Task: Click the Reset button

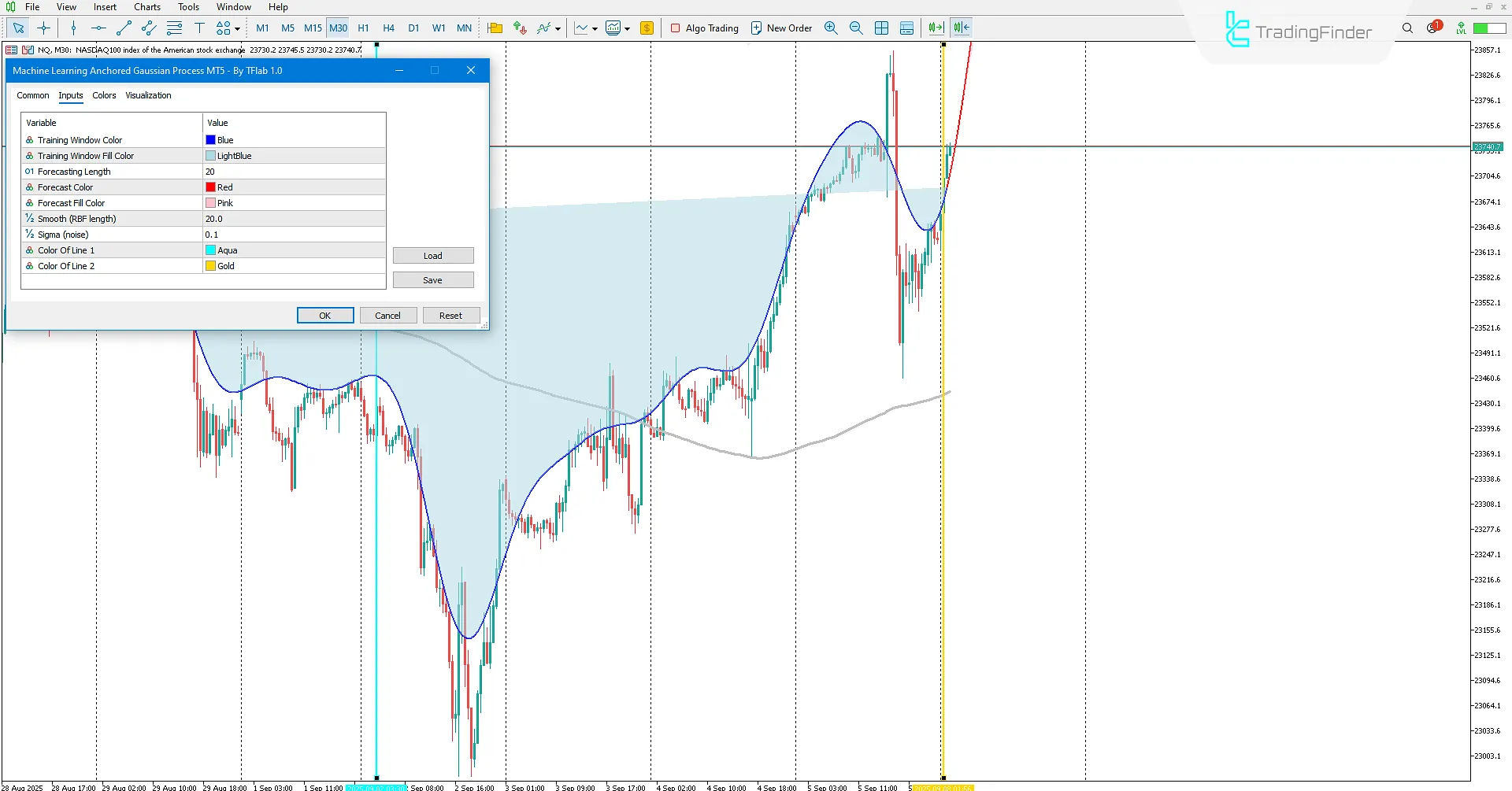Action: (x=450, y=316)
